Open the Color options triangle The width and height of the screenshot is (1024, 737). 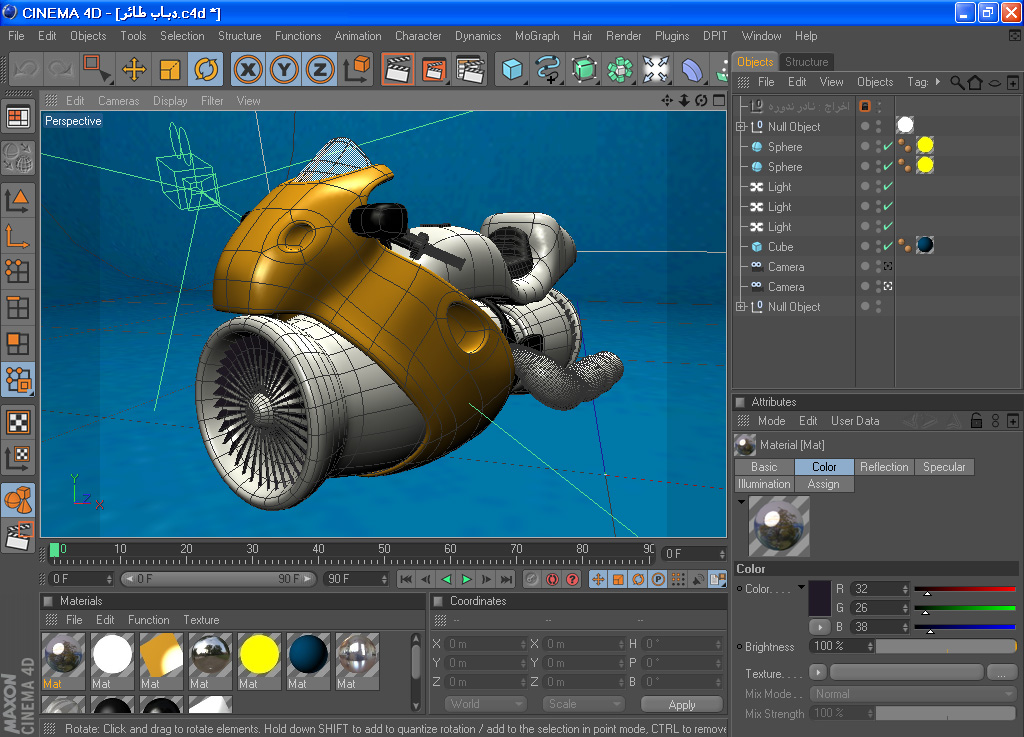(801, 587)
